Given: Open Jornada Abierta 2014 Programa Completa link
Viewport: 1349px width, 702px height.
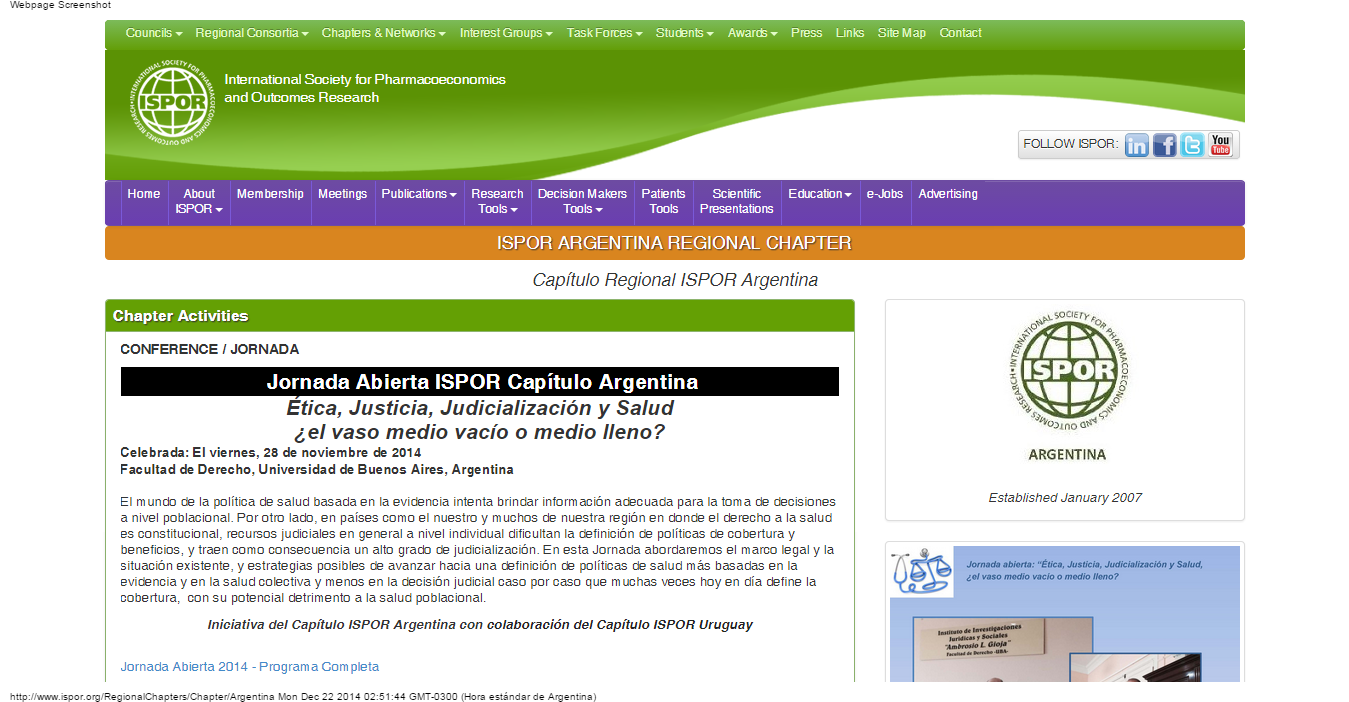Looking at the screenshot, I should tap(250, 667).
